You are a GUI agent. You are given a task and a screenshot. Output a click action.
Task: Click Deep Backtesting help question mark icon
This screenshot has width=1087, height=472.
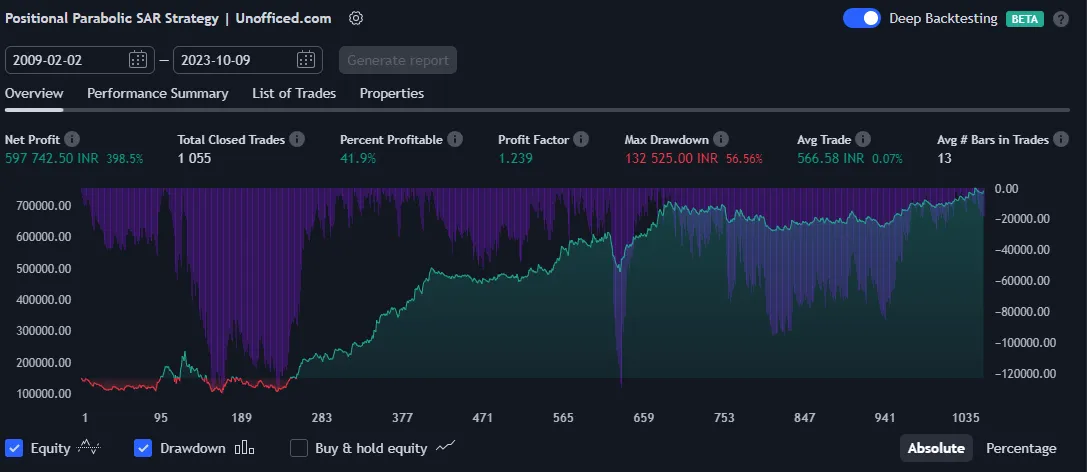pyautogui.click(x=1061, y=18)
